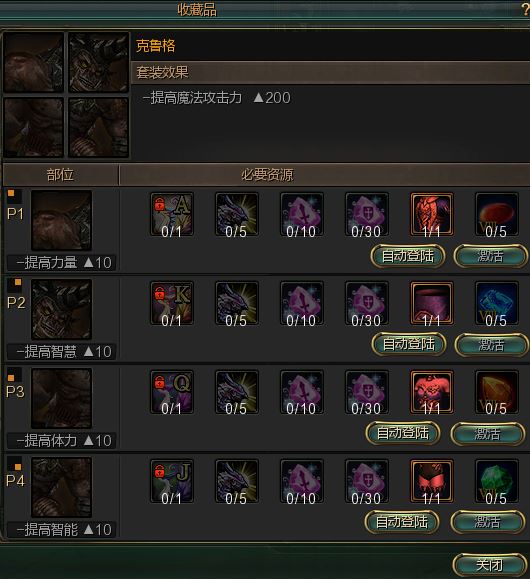This screenshot has width=530, height=579.
Task: Click the red armor item in P3 row
Action: (x=432, y=392)
